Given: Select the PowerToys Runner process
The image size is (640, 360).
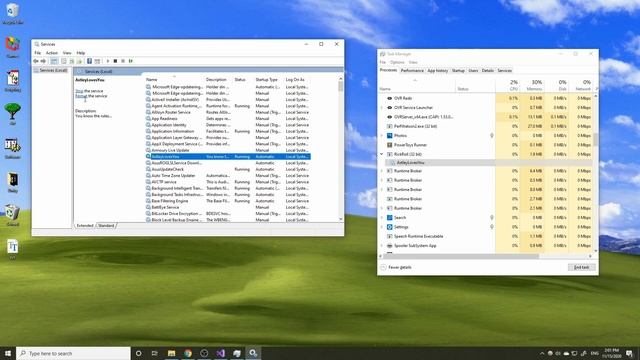Looking at the screenshot, I should (x=486, y=145).
